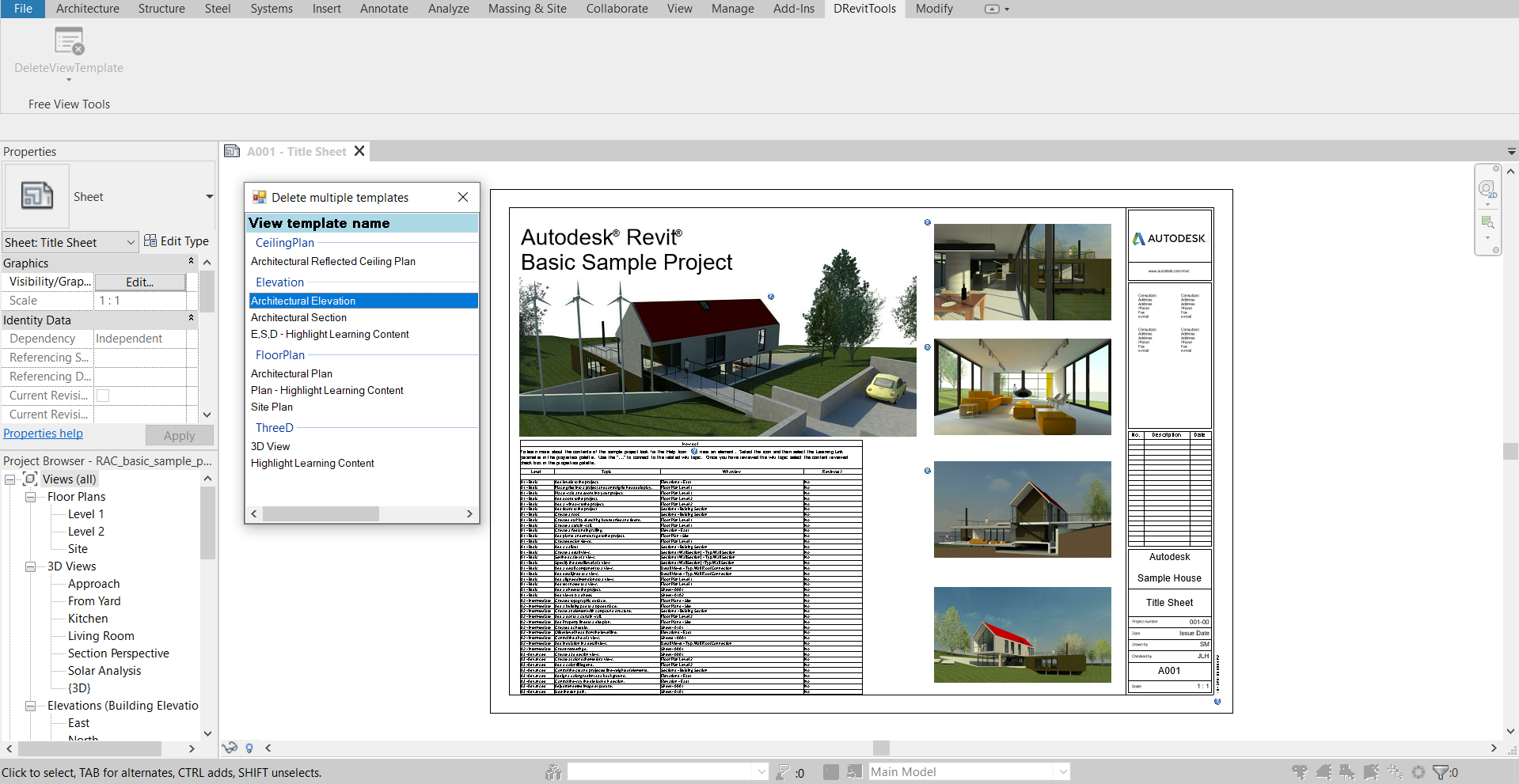Collapse the Graphics properties section
This screenshot has width=1519, height=784.
(x=191, y=262)
